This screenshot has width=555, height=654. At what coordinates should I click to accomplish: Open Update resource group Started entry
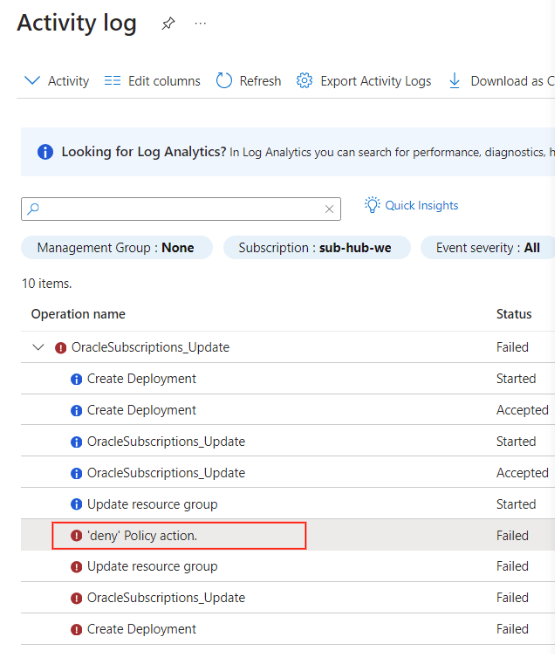152,504
